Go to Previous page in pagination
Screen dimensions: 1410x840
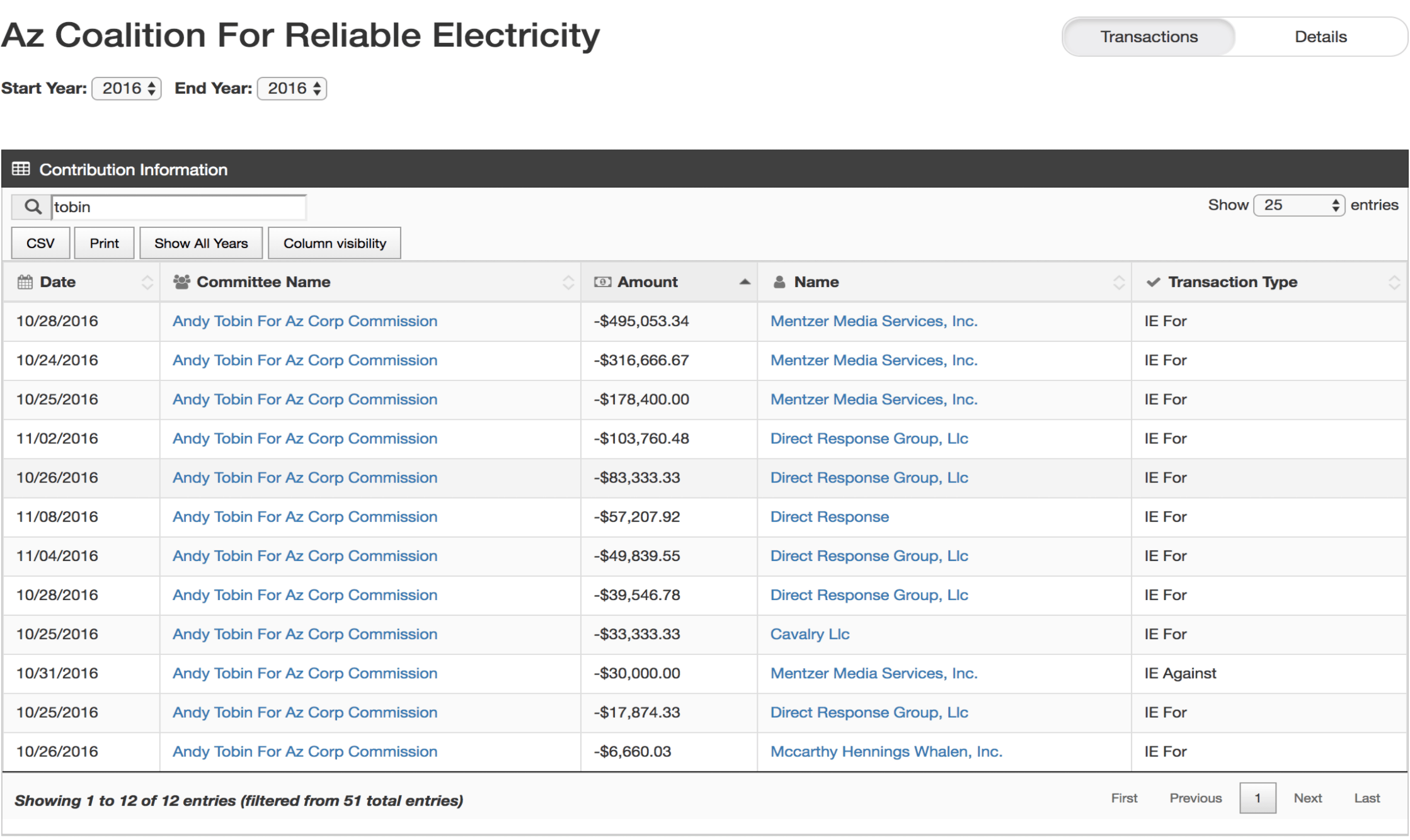(x=1195, y=798)
